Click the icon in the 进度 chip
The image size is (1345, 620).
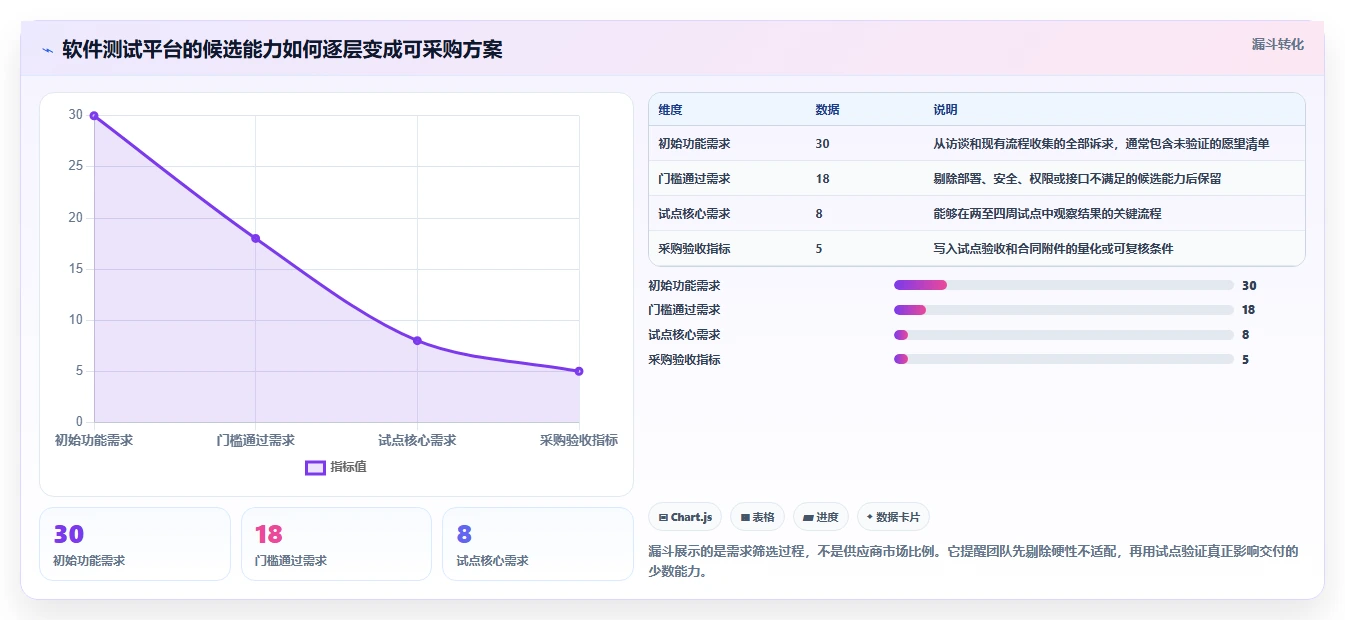[808, 518]
